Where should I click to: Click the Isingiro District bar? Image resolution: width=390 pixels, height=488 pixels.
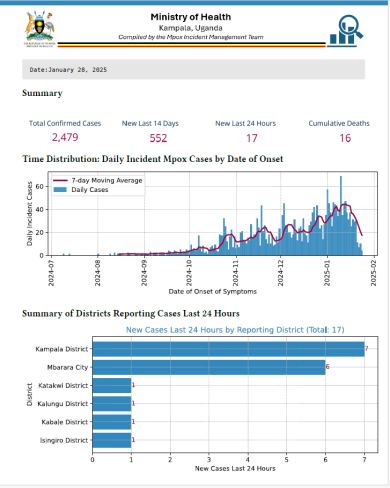(112, 440)
